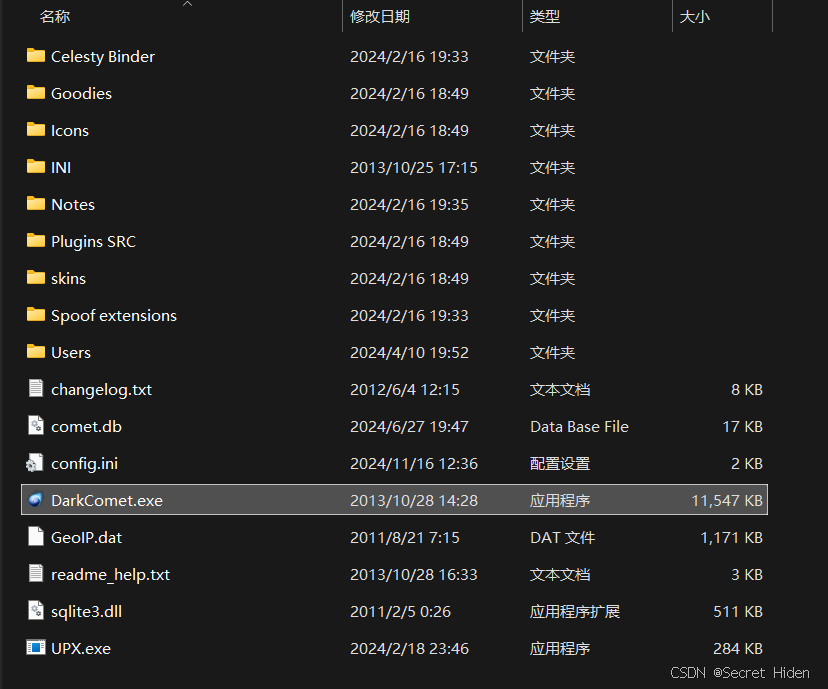Select the Goodies folder name
This screenshot has width=828, height=689.
coord(81,93)
